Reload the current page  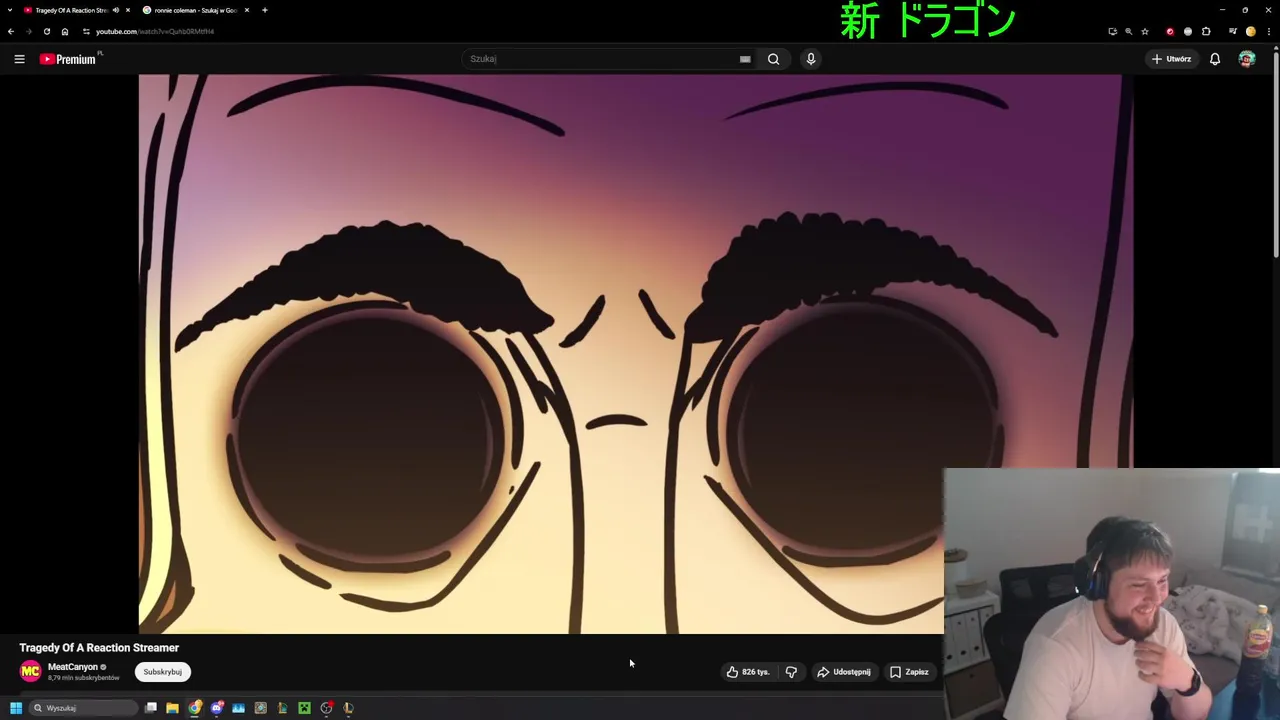[46, 31]
